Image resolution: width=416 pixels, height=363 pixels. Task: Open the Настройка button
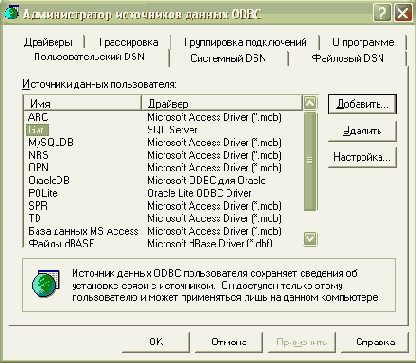pyautogui.click(x=362, y=157)
